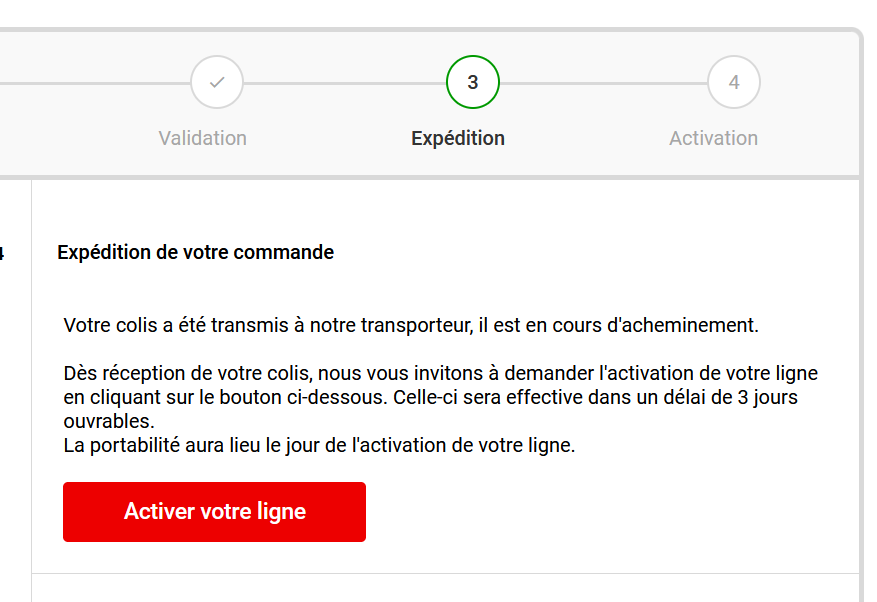
Task: Click the sentence about colis transmis
Action: coord(411,325)
